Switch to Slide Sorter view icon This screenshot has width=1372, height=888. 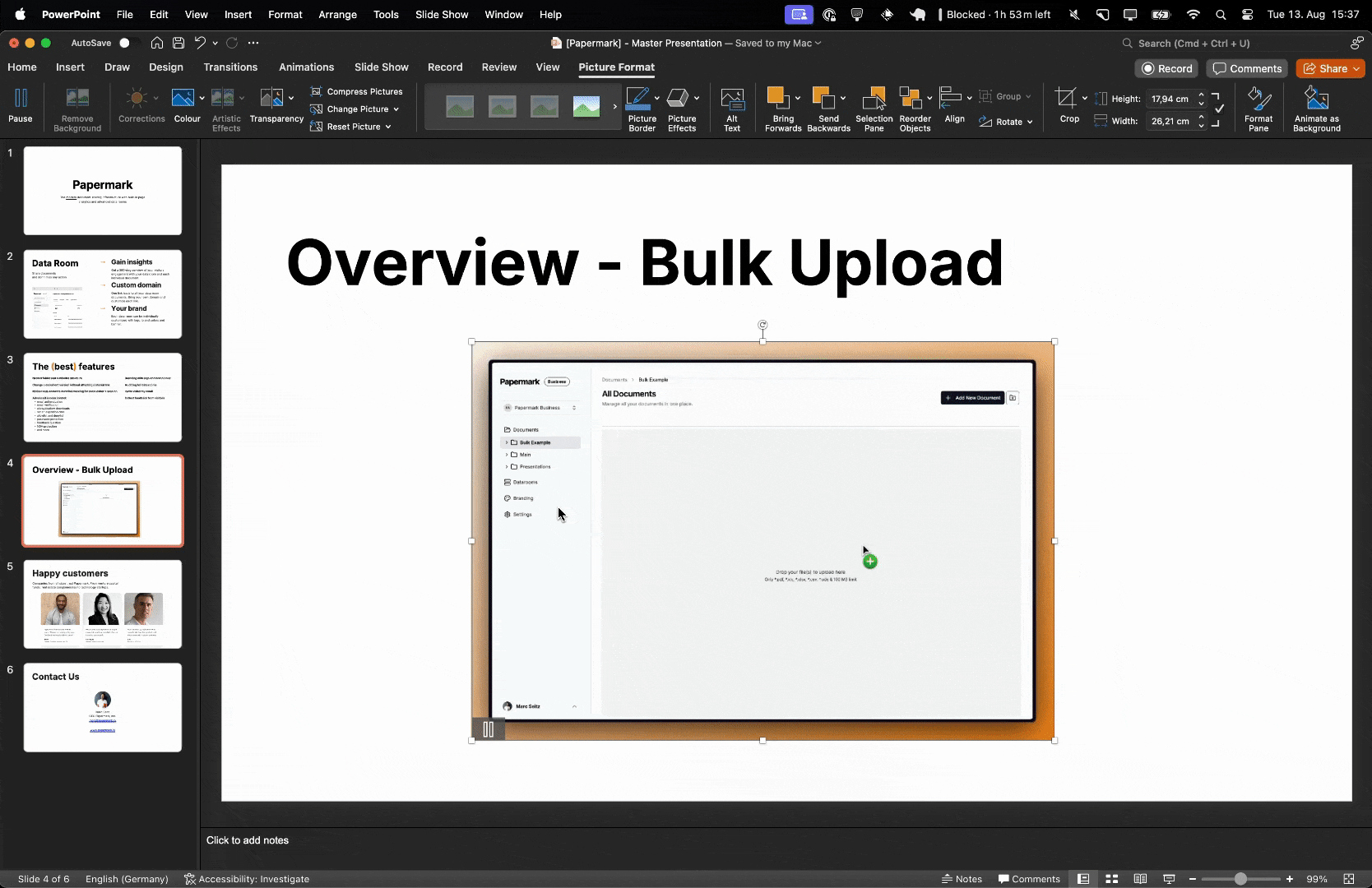1111,879
